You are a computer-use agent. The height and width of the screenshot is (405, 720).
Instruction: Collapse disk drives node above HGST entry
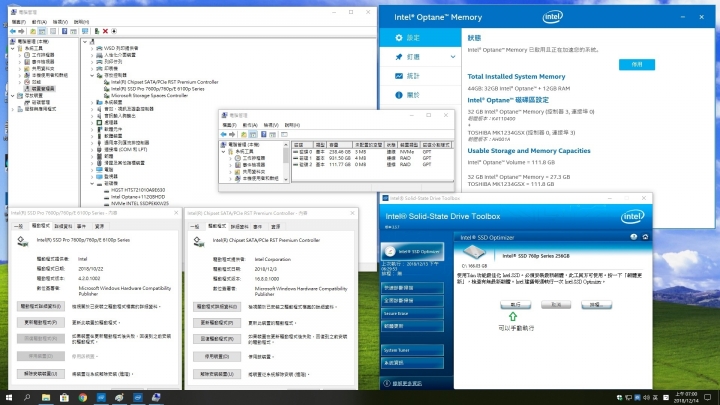92,183
